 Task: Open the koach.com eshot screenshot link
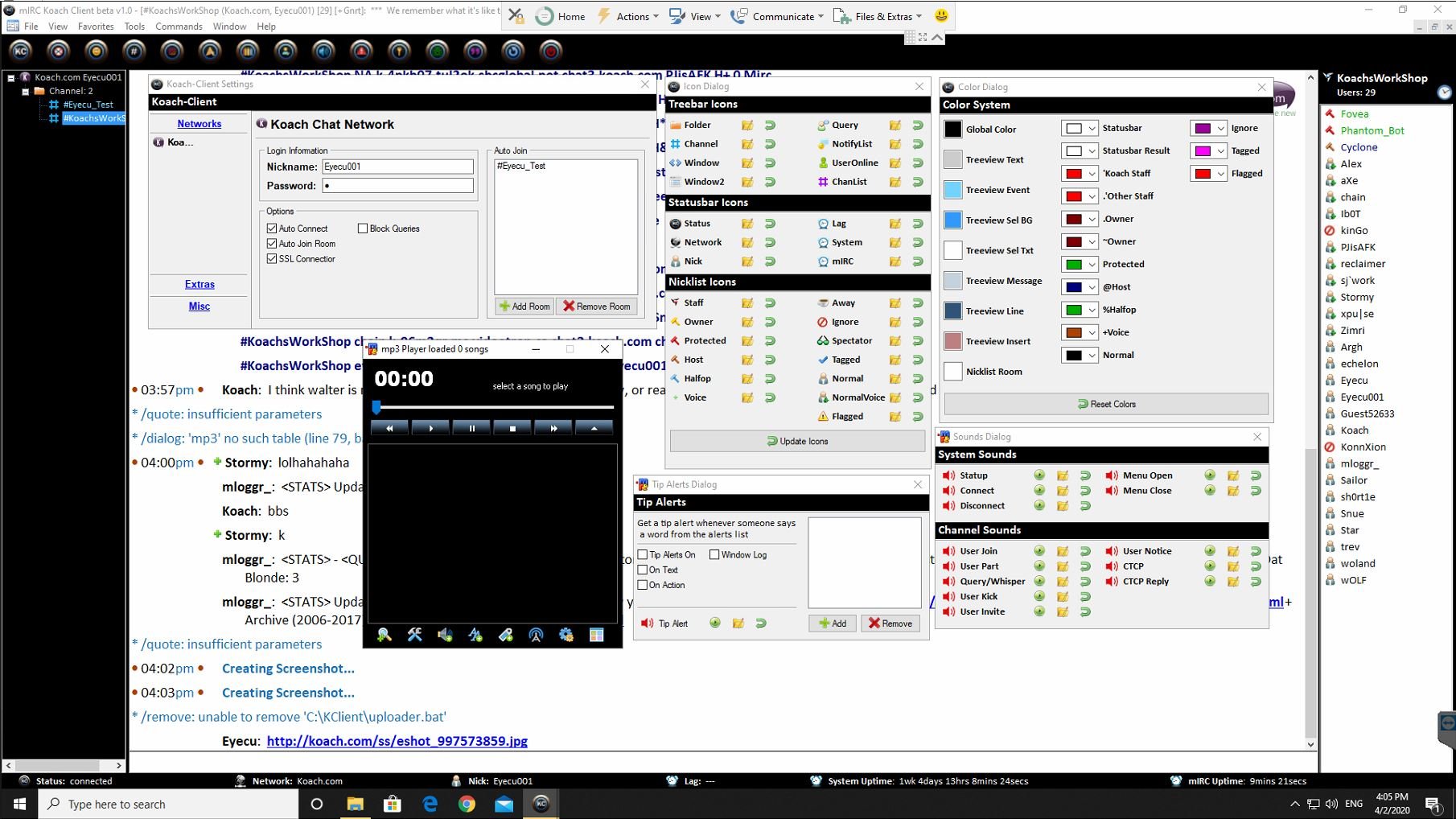pyautogui.click(x=397, y=741)
